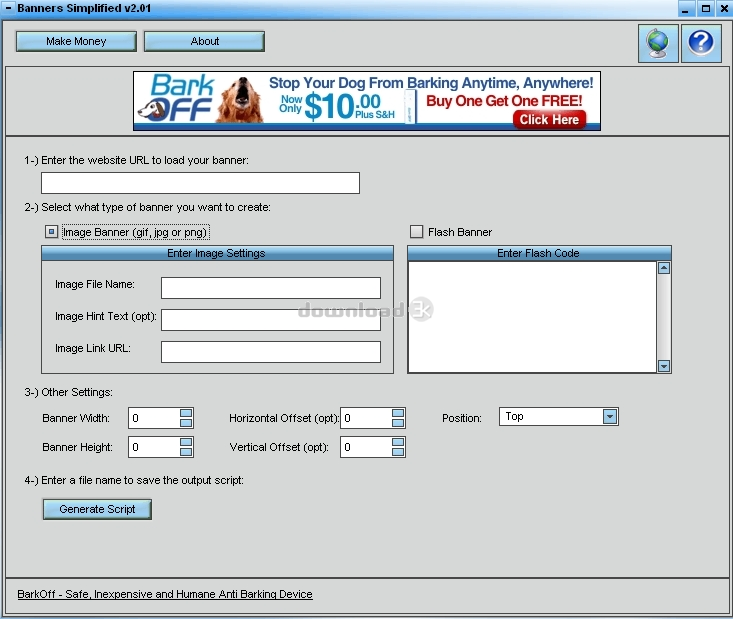Open the window system menu icon

[x=8, y=8]
